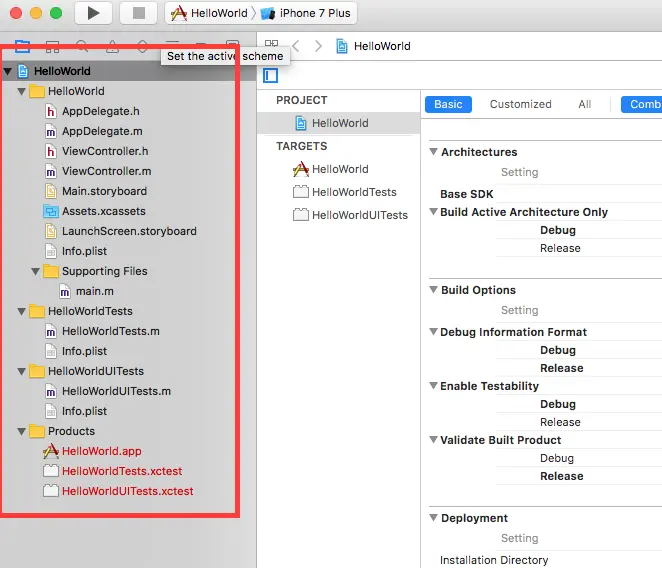Select the HelloWorldUITests target
Screen dimensions: 662x568
350,215
